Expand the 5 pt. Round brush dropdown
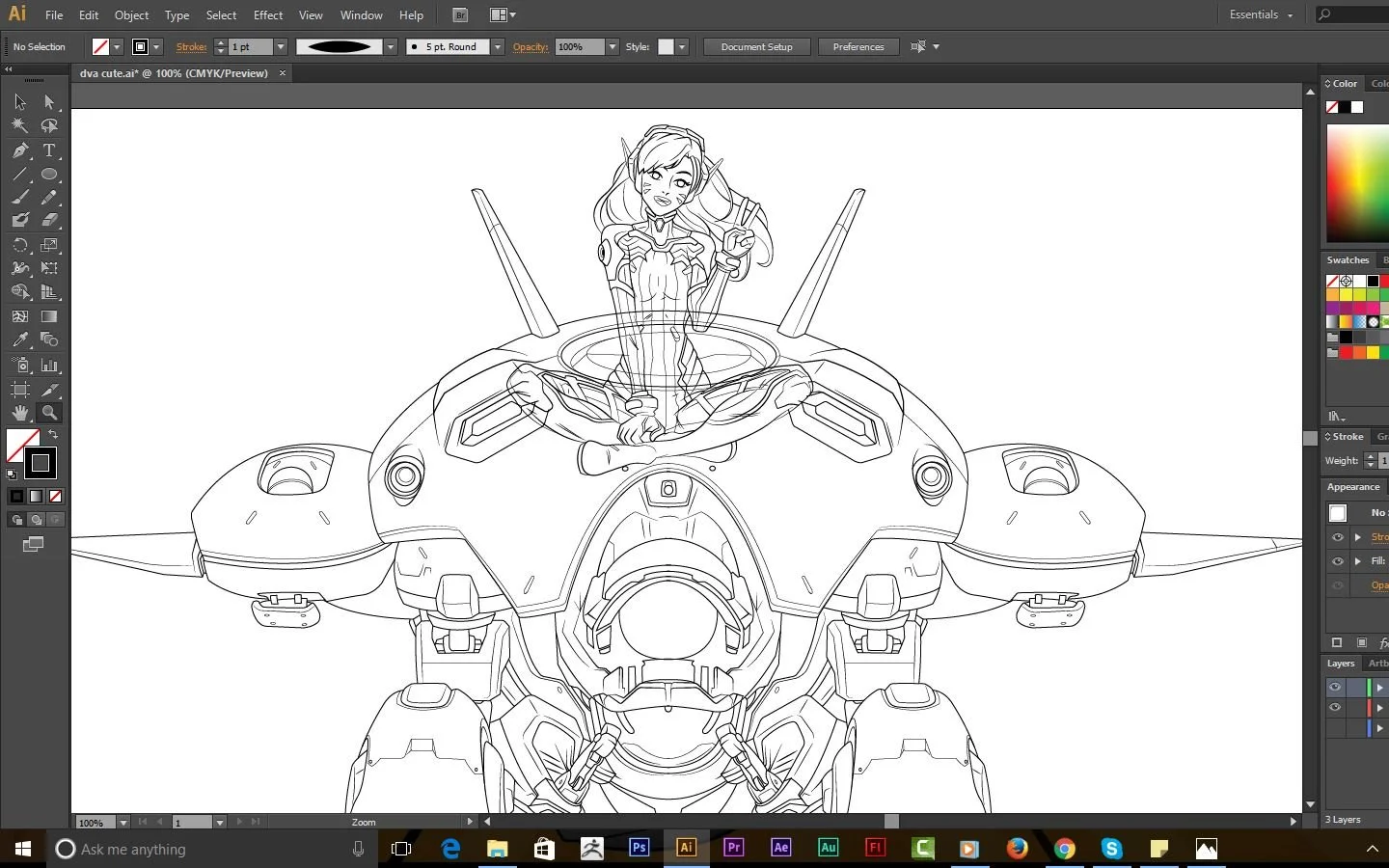 [498, 46]
